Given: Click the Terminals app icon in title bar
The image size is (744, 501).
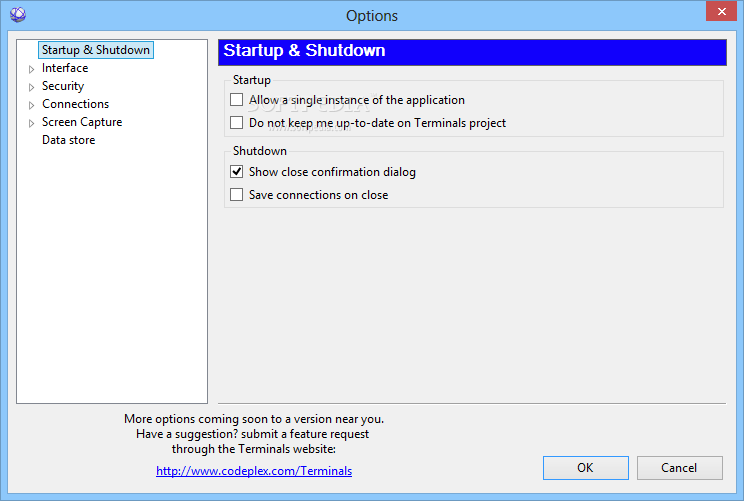Looking at the screenshot, I should (x=18, y=15).
